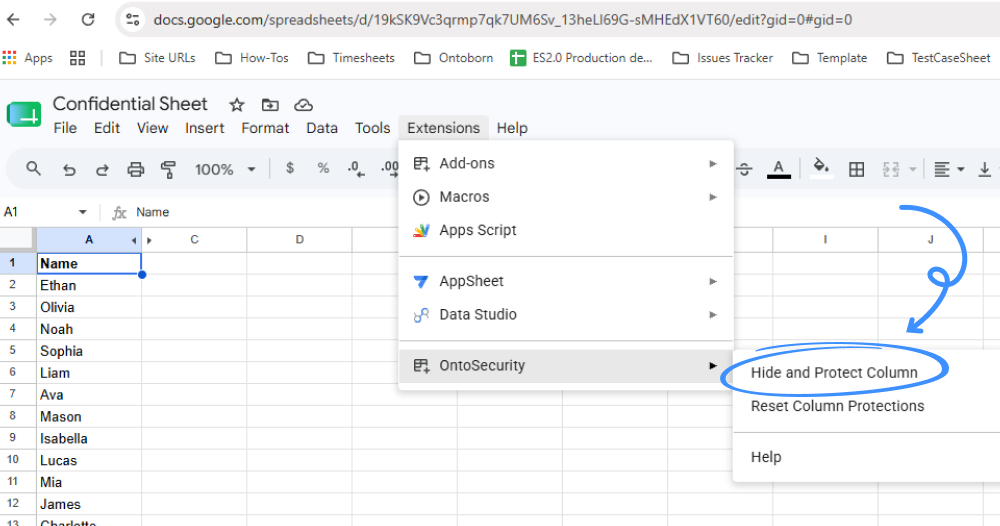Viewport: 1000px width, 526px height.
Task: Open the View menu
Action: tap(152, 128)
